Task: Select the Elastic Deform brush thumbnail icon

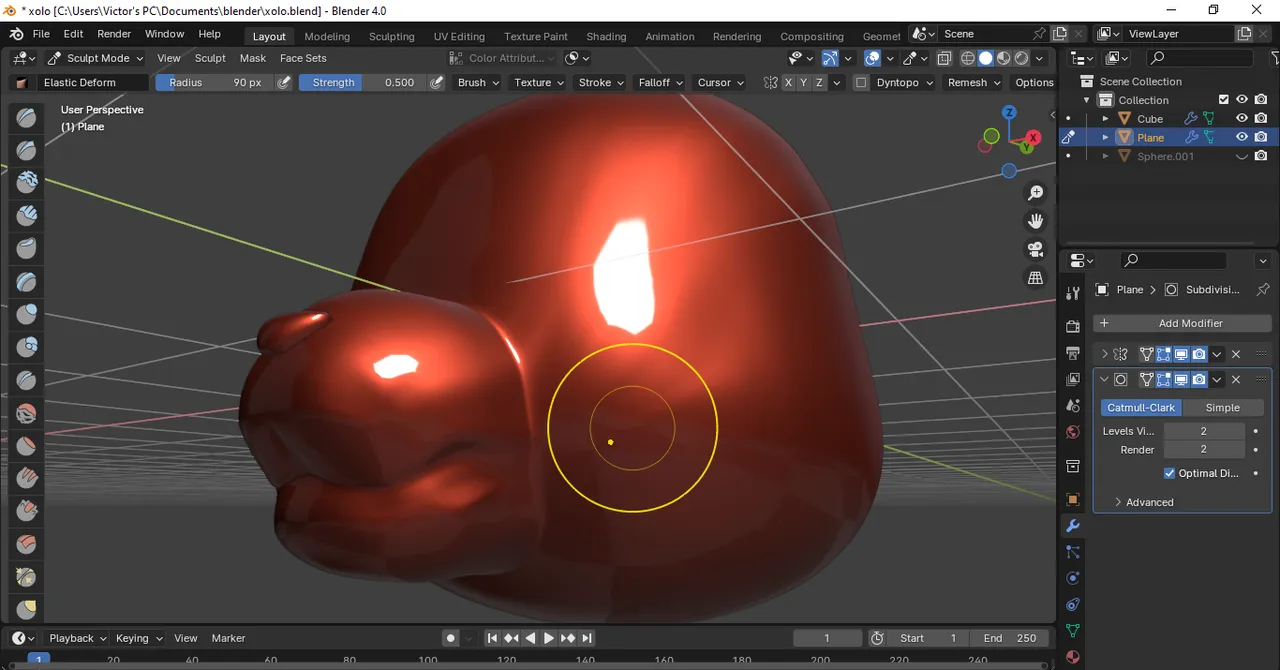Action: (x=22, y=83)
